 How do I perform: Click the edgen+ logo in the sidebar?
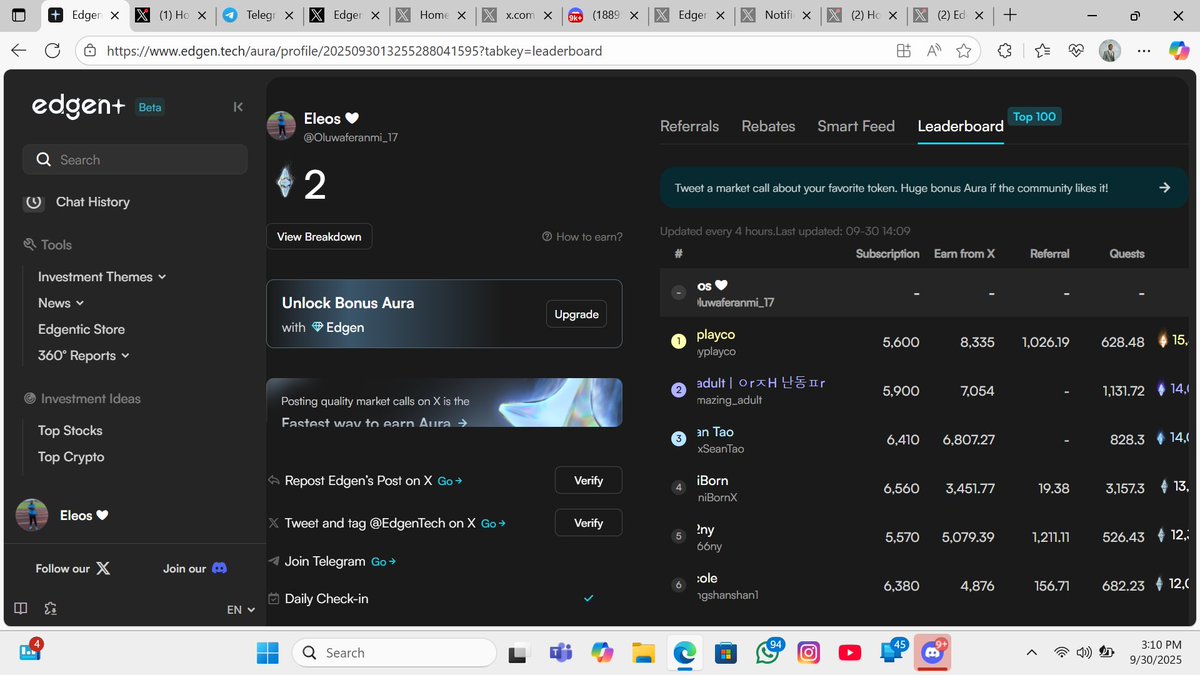[78, 106]
